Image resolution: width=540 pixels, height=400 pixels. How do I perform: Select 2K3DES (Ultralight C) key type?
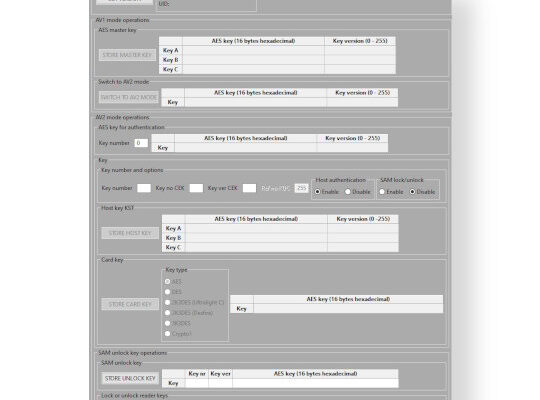point(167,302)
